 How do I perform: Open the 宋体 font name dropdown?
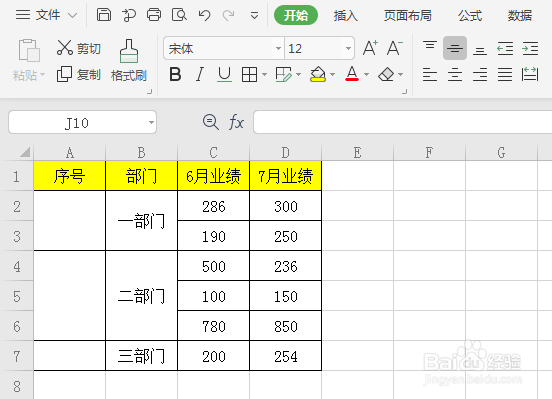point(278,48)
